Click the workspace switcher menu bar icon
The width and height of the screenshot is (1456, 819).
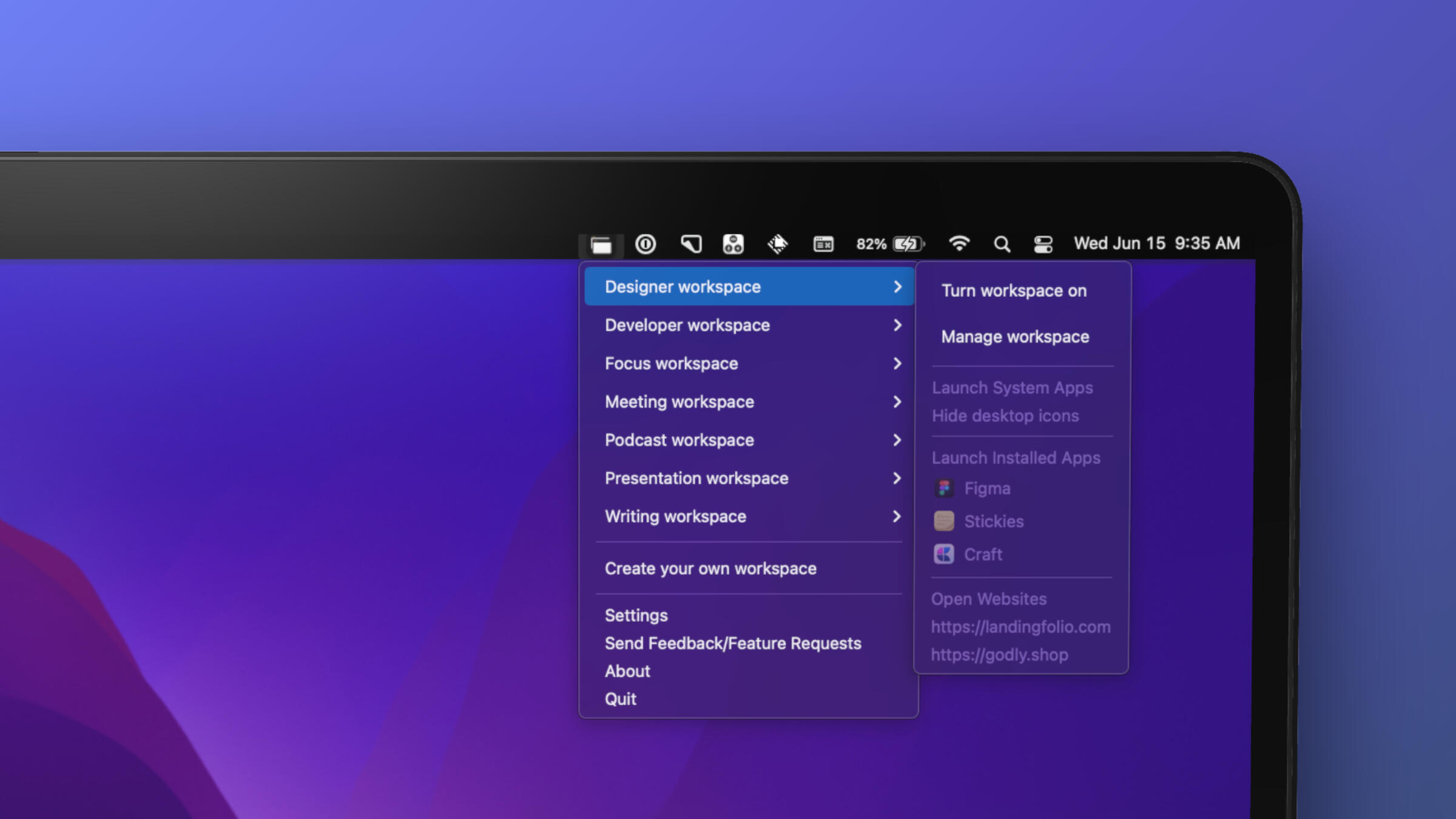pos(600,243)
